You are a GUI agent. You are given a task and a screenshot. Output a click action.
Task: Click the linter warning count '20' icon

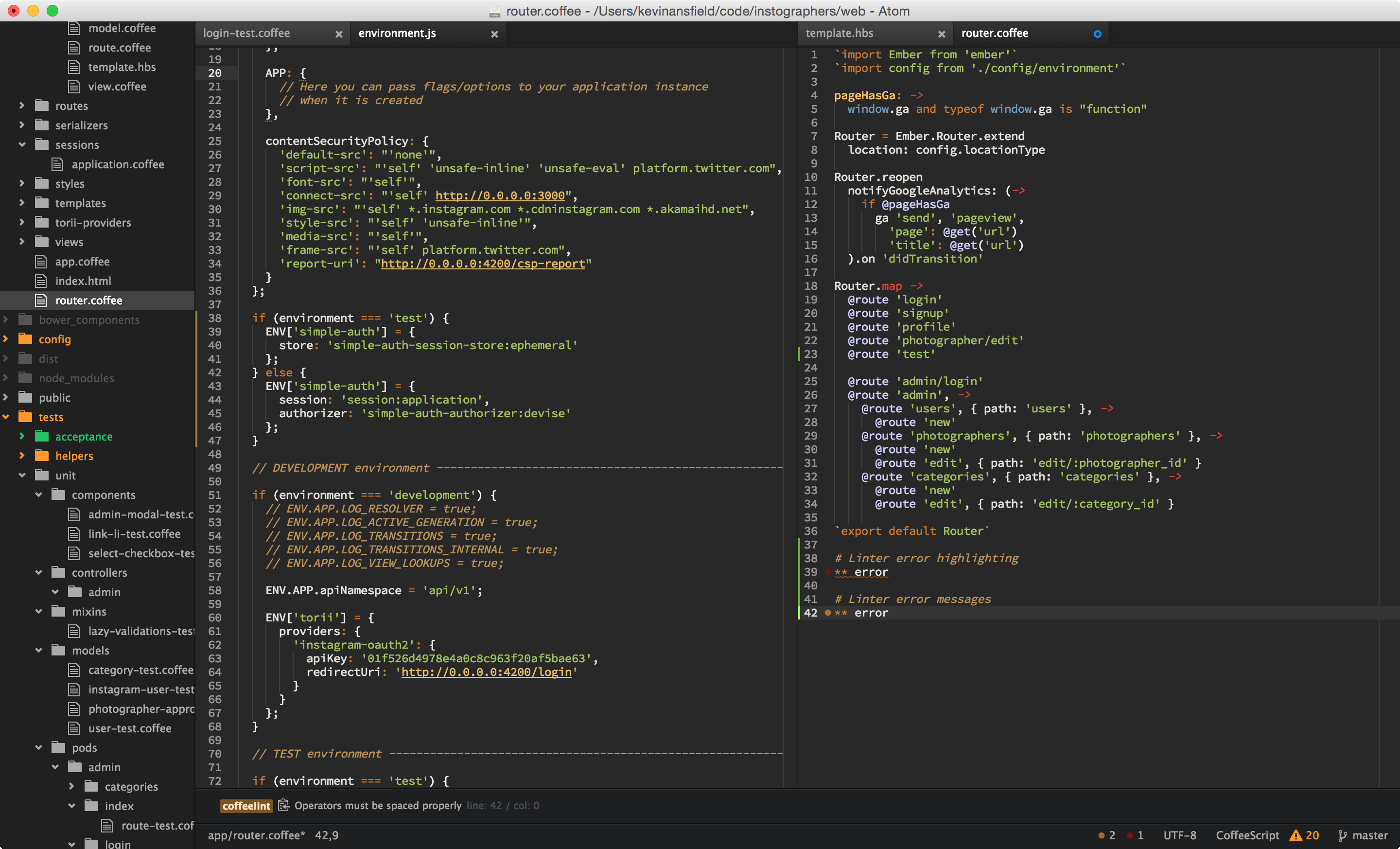click(1305, 834)
